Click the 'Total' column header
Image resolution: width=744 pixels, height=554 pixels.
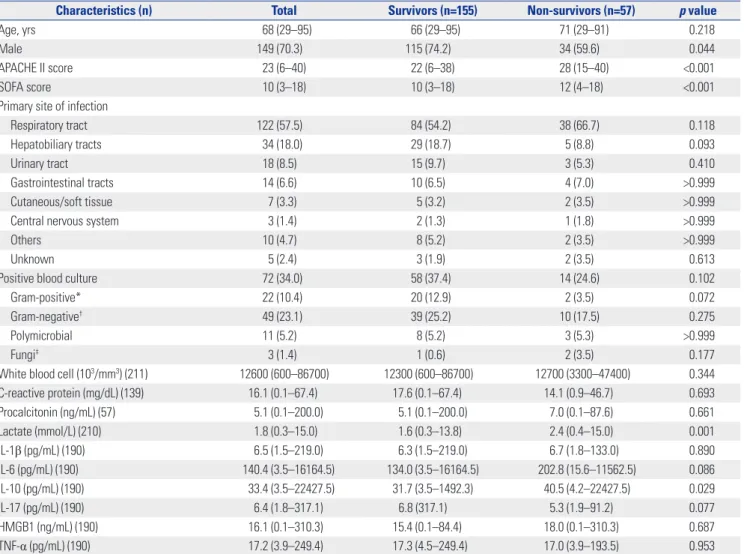click(x=284, y=10)
